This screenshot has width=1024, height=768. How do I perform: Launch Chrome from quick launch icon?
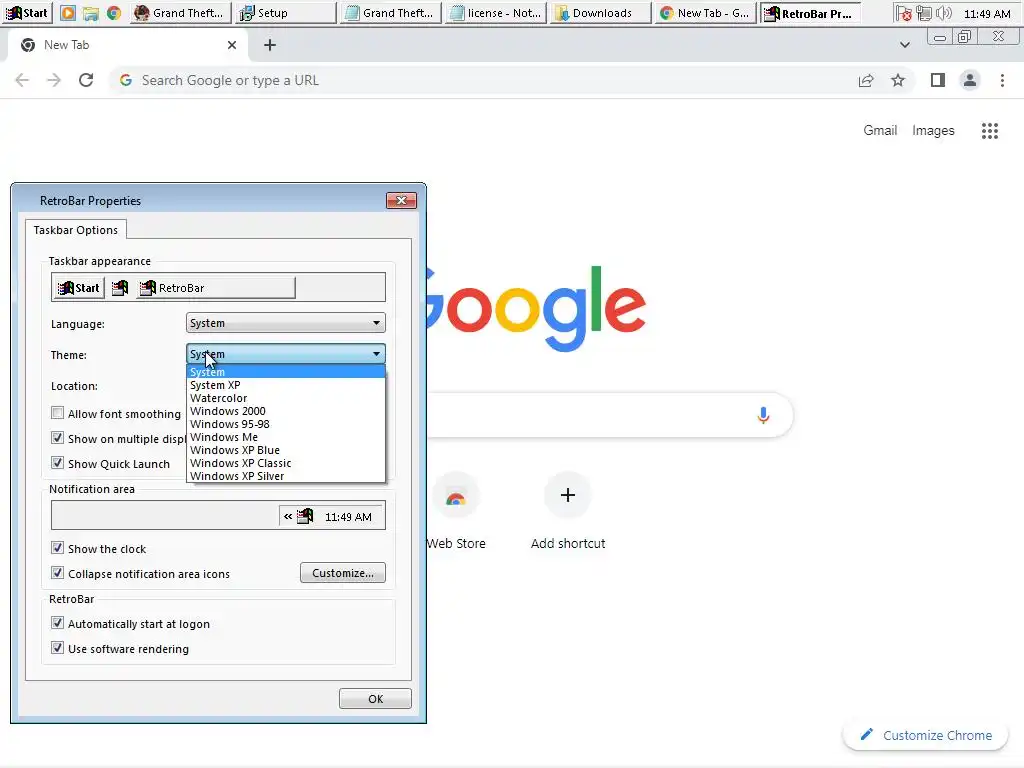coord(114,13)
